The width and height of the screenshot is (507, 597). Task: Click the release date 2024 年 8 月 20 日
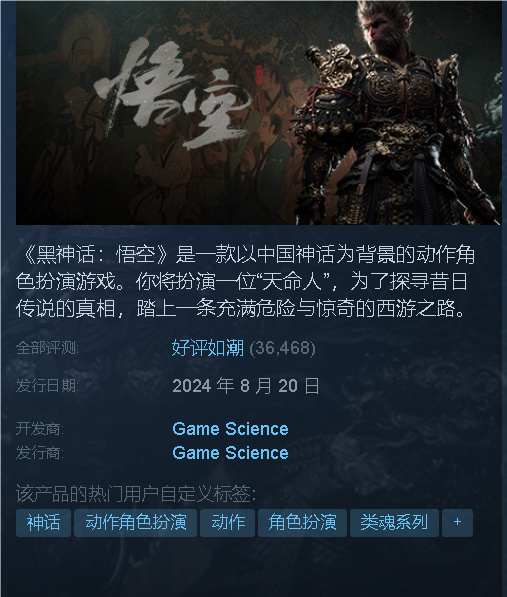(x=246, y=386)
